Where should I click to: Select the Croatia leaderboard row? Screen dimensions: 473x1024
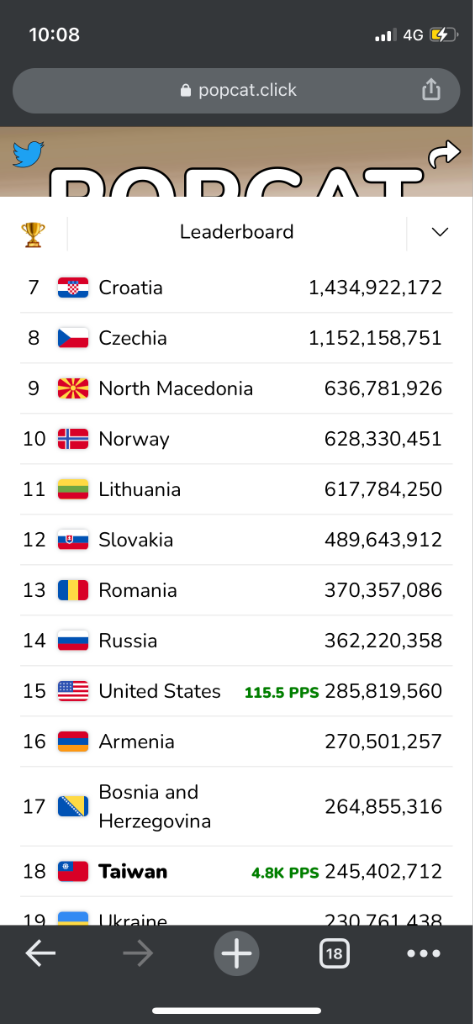click(236, 287)
